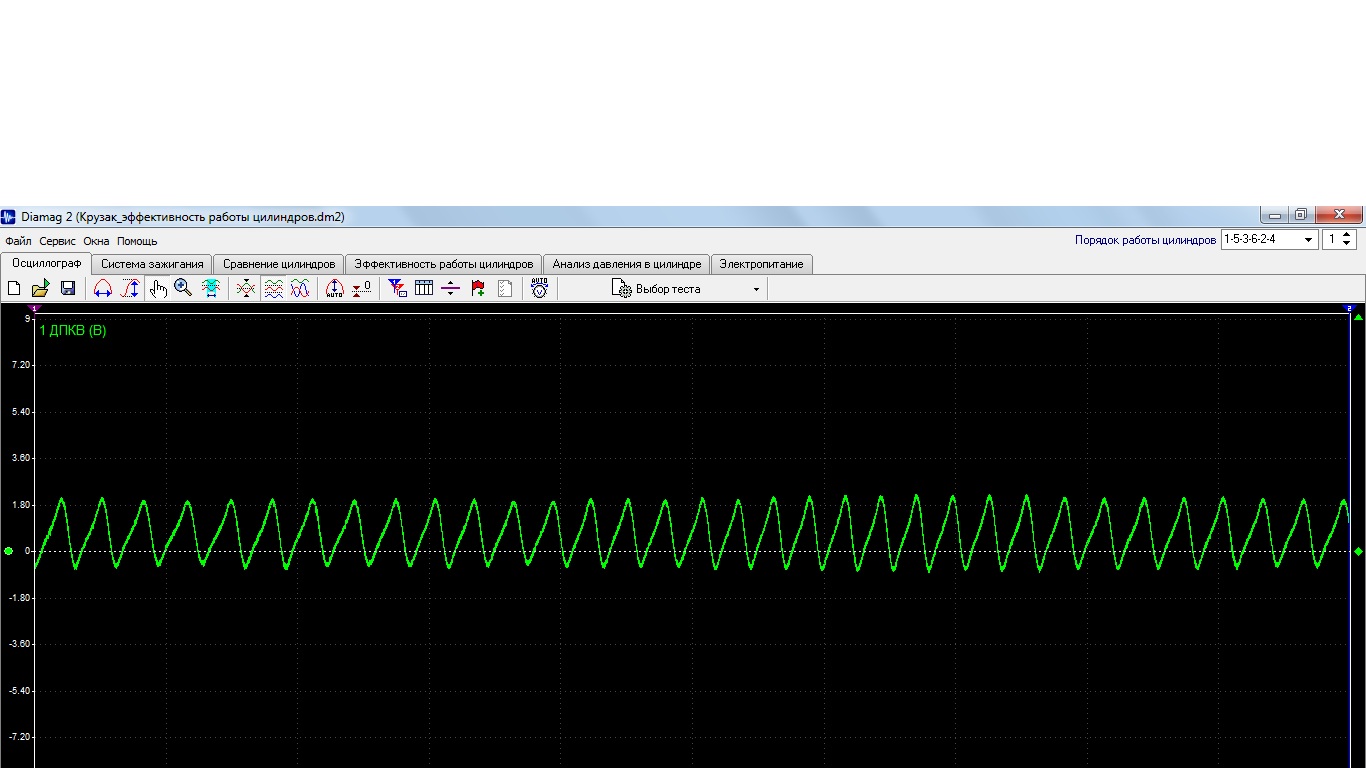Click the purple divider cursor icon
The height and width of the screenshot is (768, 1366).
coord(450,289)
